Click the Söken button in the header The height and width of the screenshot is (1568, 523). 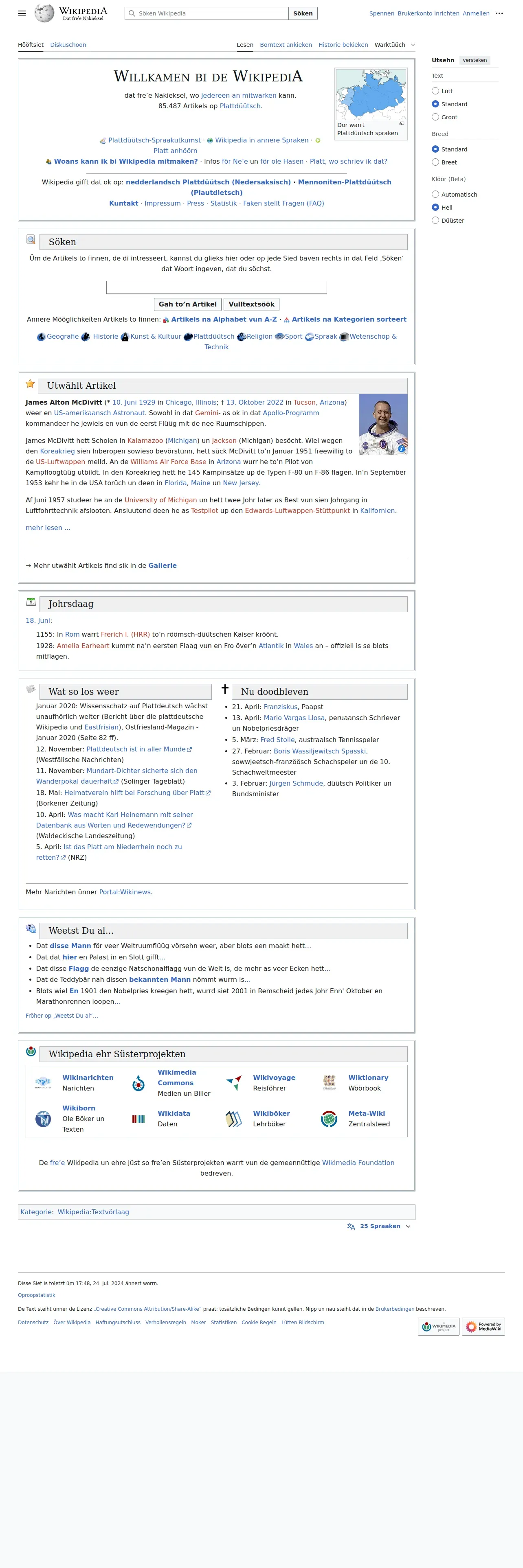pyautogui.click(x=303, y=13)
